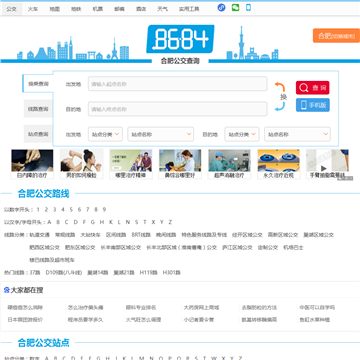Open the 男的如何瘦脸 ad thumbnail
The width and height of the screenshot is (360, 360).
(x=81, y=164)
